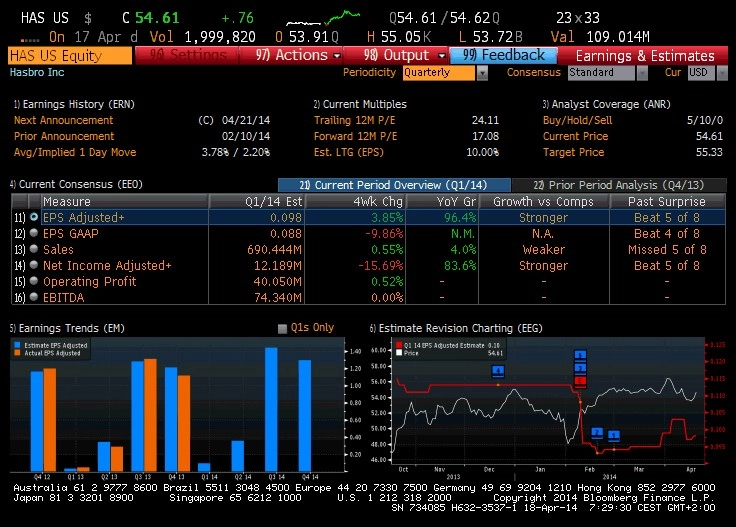Image resolution: width=736 pixels, height=527 pixels.
Task: Click 'Beat 4 of 8' for EPS GAAP
Action: (667, 234)
